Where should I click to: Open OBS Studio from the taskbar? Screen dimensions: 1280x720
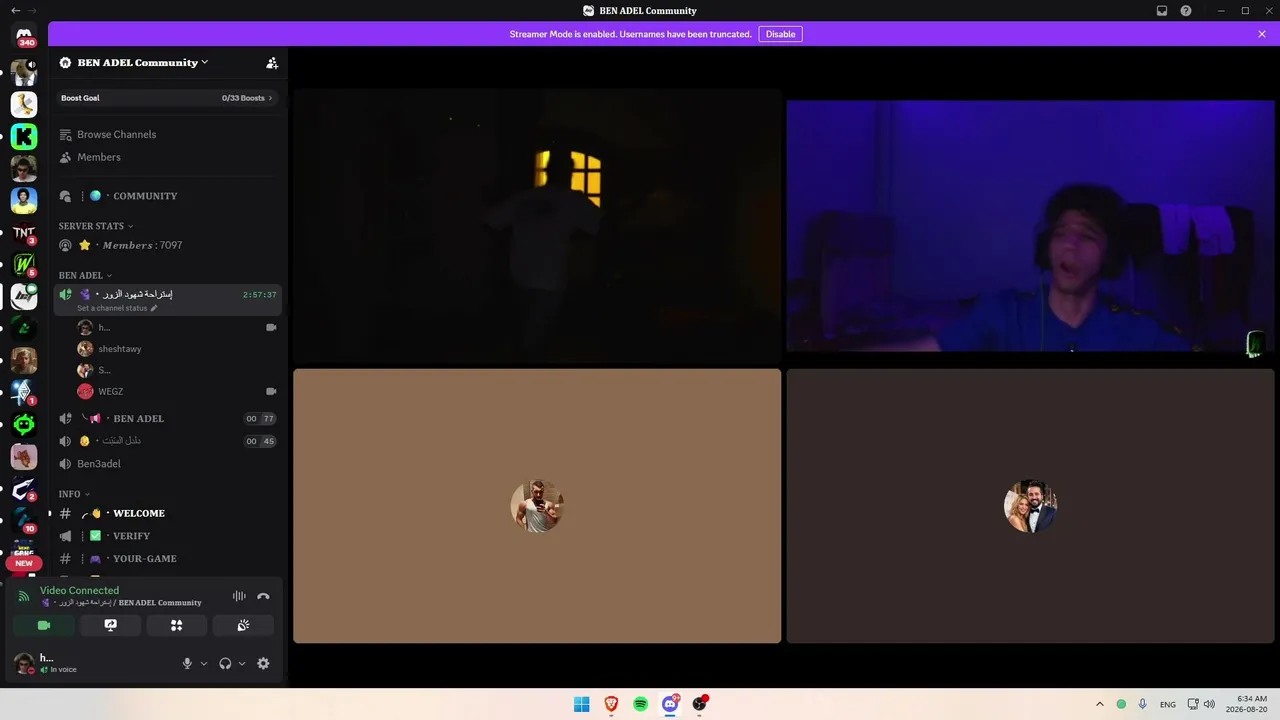click(700, 704)
